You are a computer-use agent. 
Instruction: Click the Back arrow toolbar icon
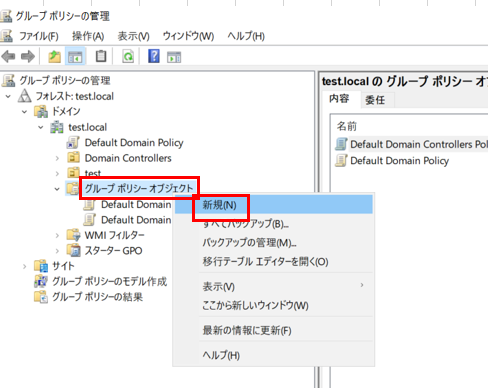pos(9,57)
